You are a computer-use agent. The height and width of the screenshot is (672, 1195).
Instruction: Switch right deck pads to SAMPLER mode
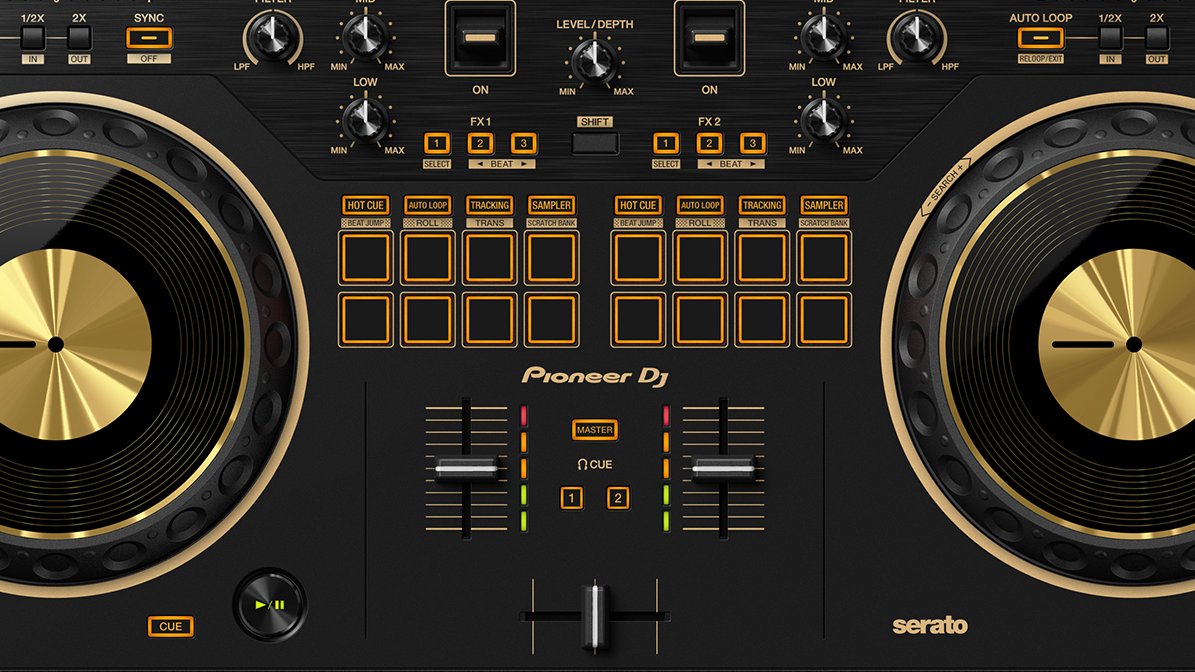[x=824, y=206]
